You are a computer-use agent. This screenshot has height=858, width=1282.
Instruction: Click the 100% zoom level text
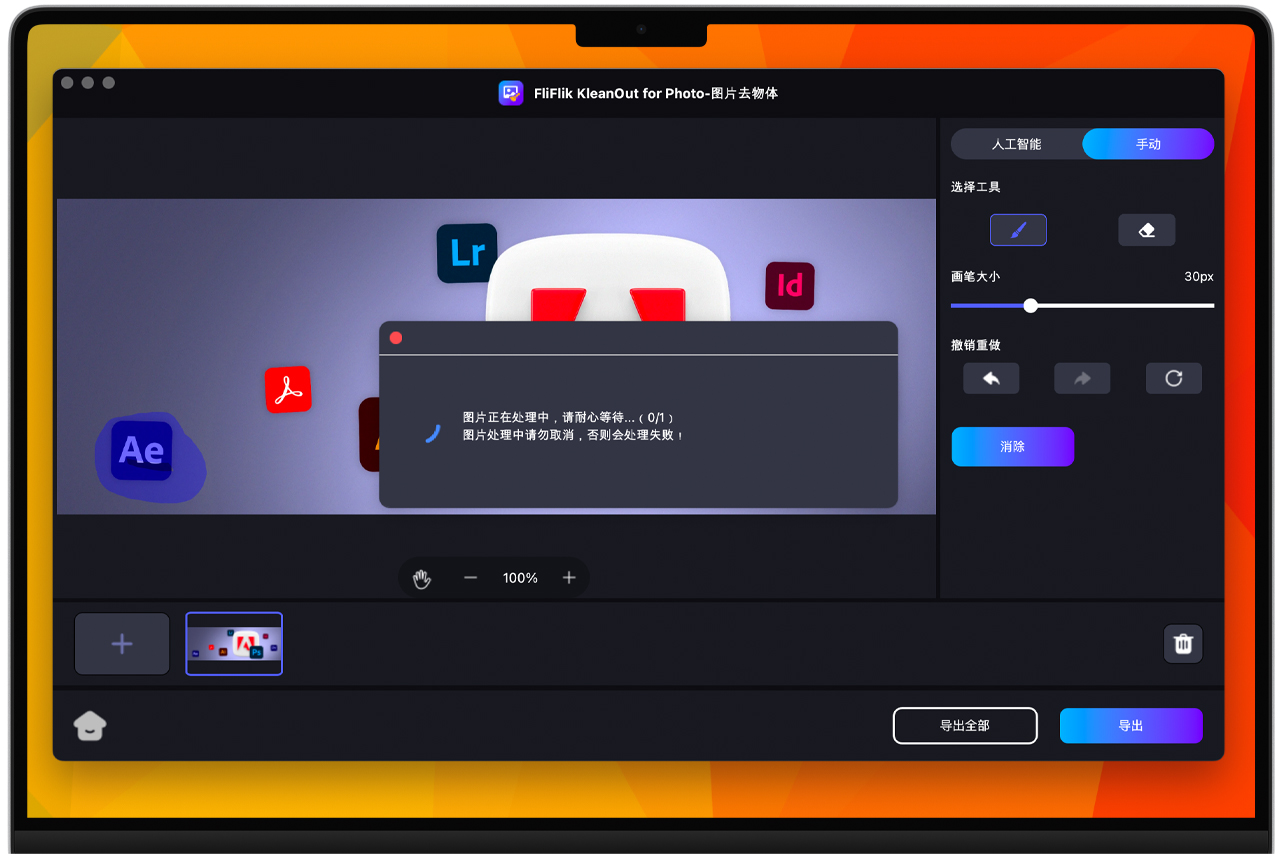tap(520, 578)
